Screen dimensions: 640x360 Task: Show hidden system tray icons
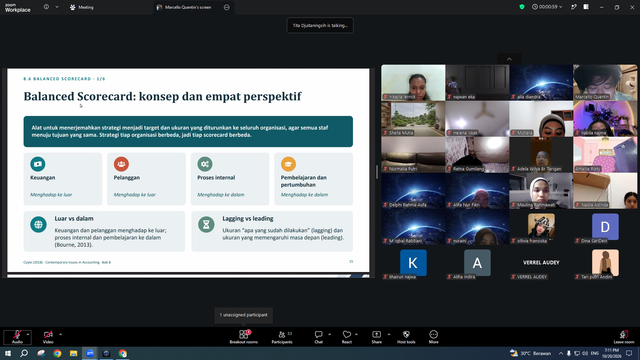[x=561, y=353]
